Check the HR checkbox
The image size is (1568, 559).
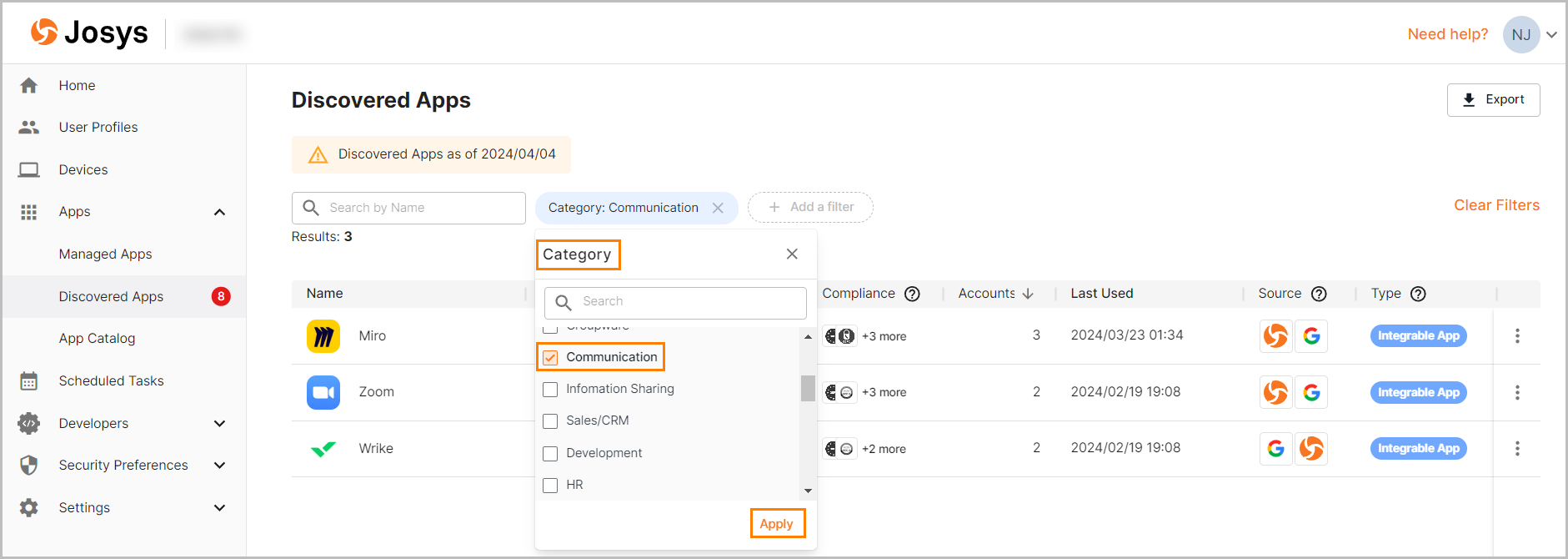550,486
